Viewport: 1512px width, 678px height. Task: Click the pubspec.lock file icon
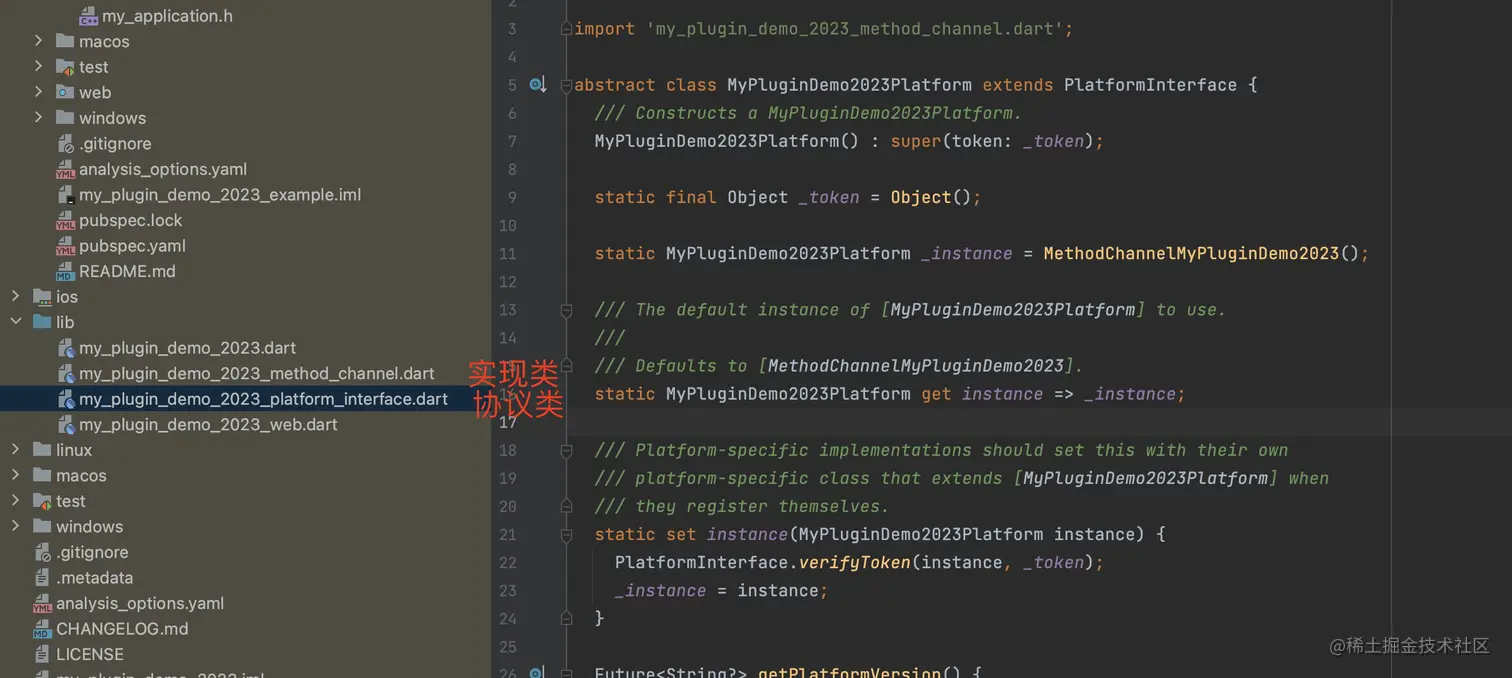coord(65,220)
